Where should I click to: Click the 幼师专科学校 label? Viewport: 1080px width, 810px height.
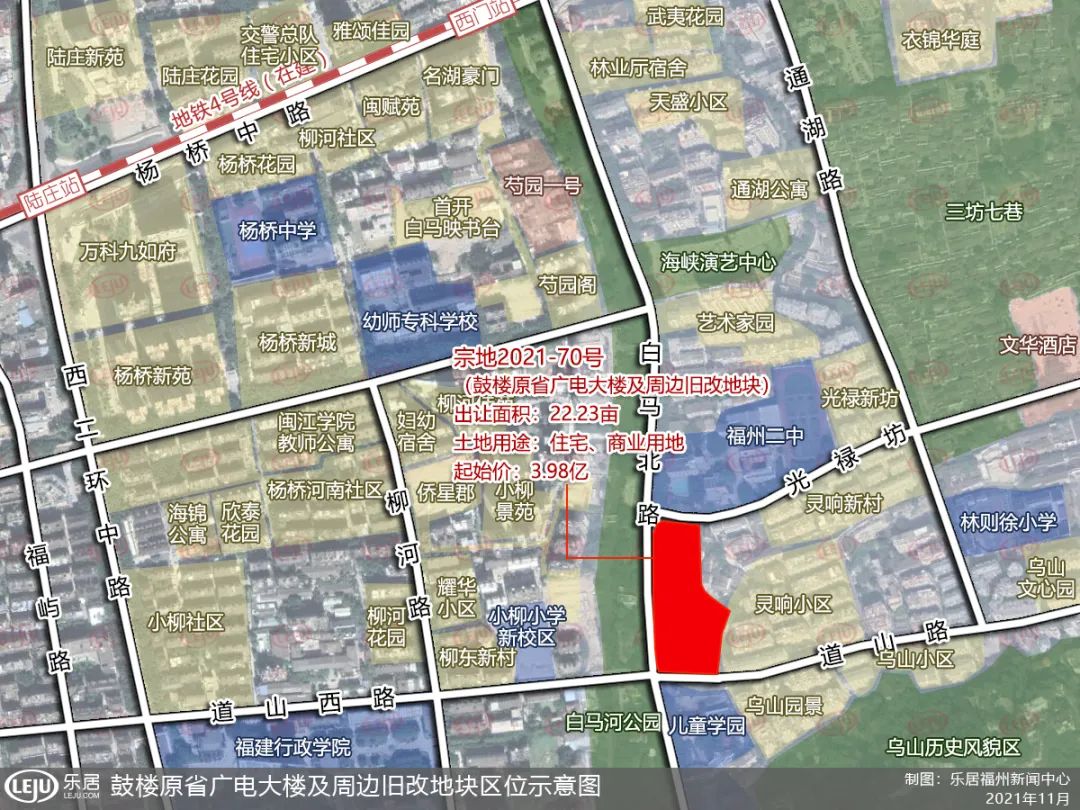click(x=420, y=322)
